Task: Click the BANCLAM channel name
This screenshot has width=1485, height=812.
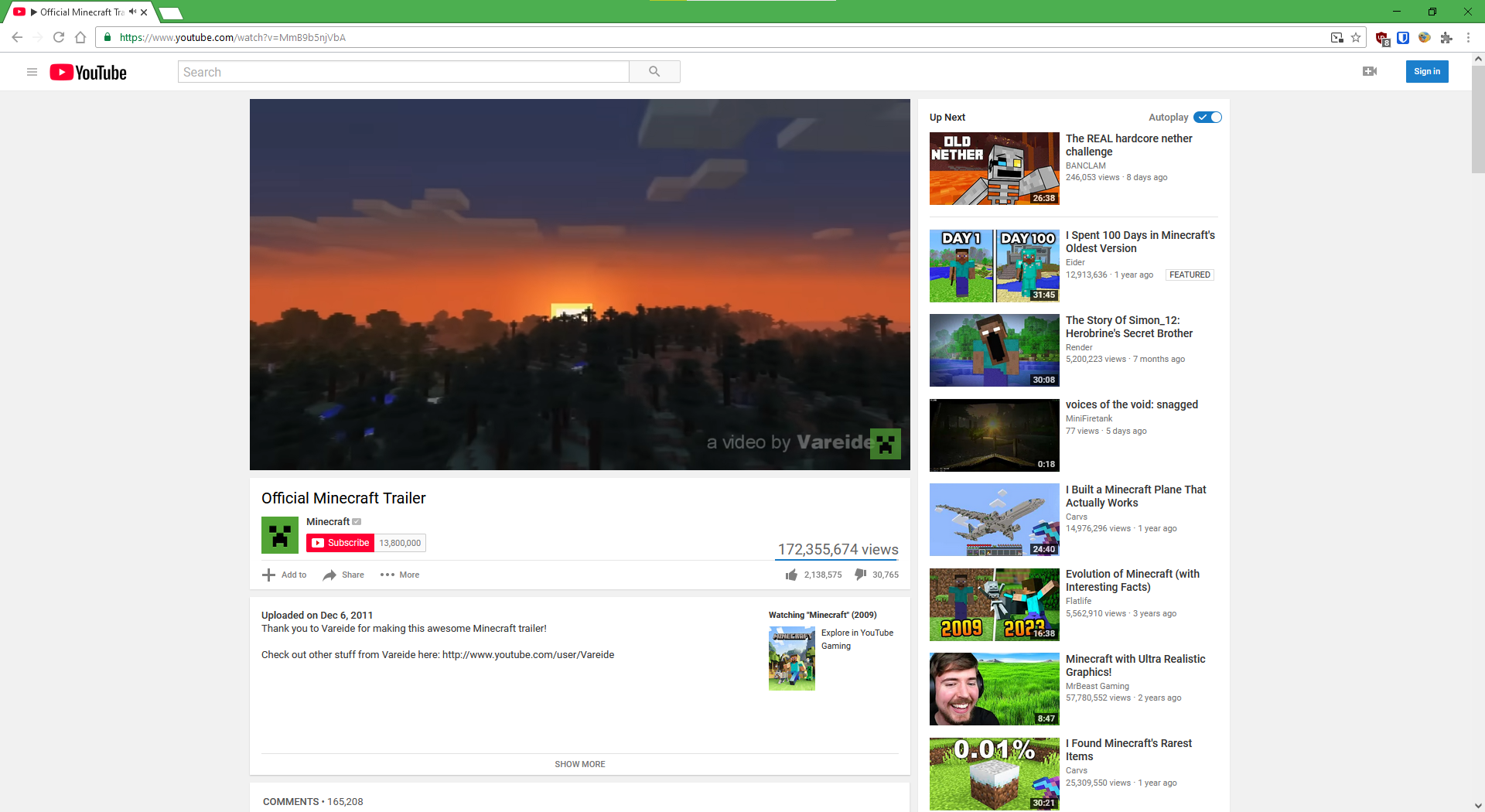Action: [1086, 165]
